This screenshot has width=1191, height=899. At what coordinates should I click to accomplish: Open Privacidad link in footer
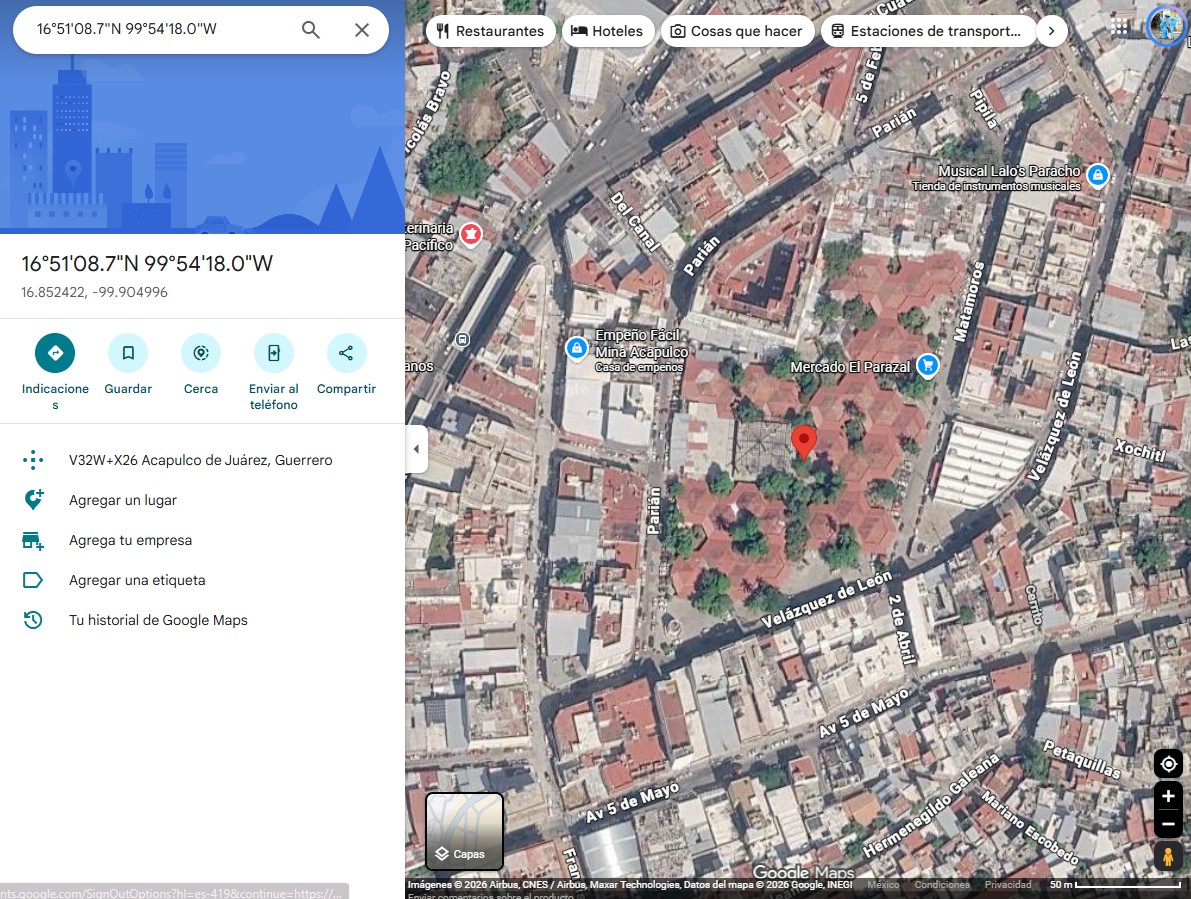click(x=1008, y=885)
